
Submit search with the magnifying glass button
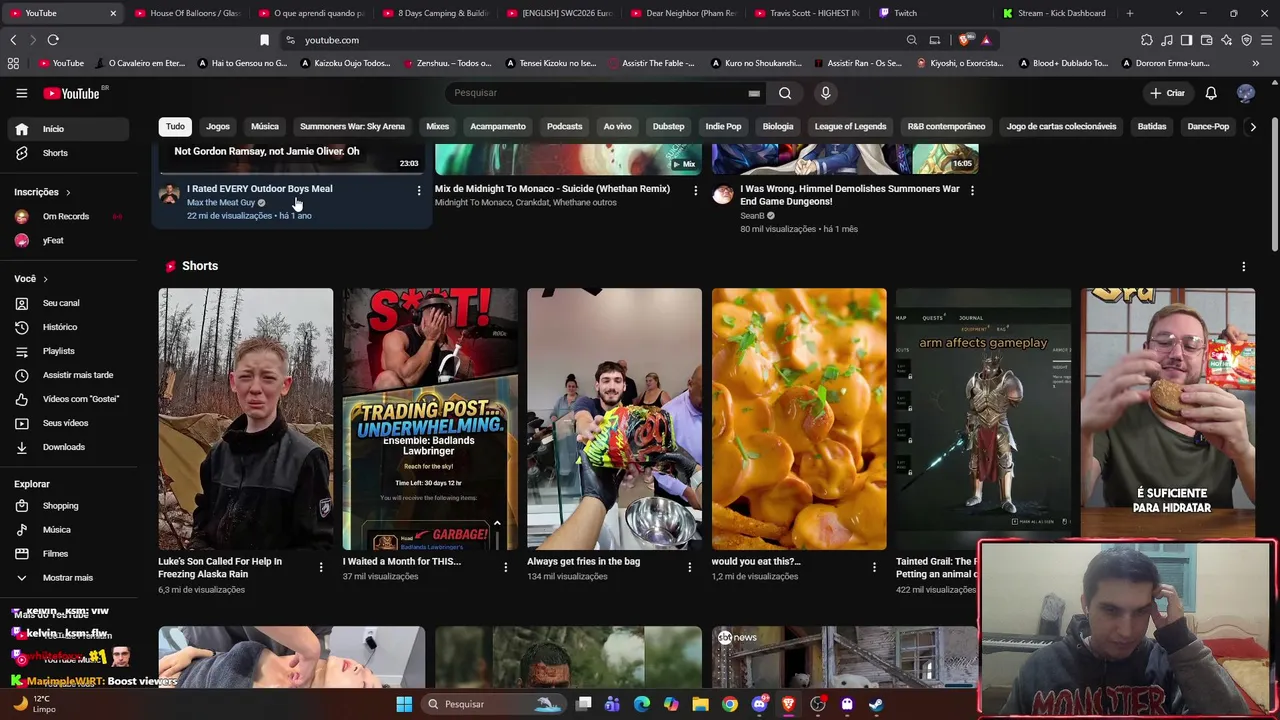pos(785,93)
